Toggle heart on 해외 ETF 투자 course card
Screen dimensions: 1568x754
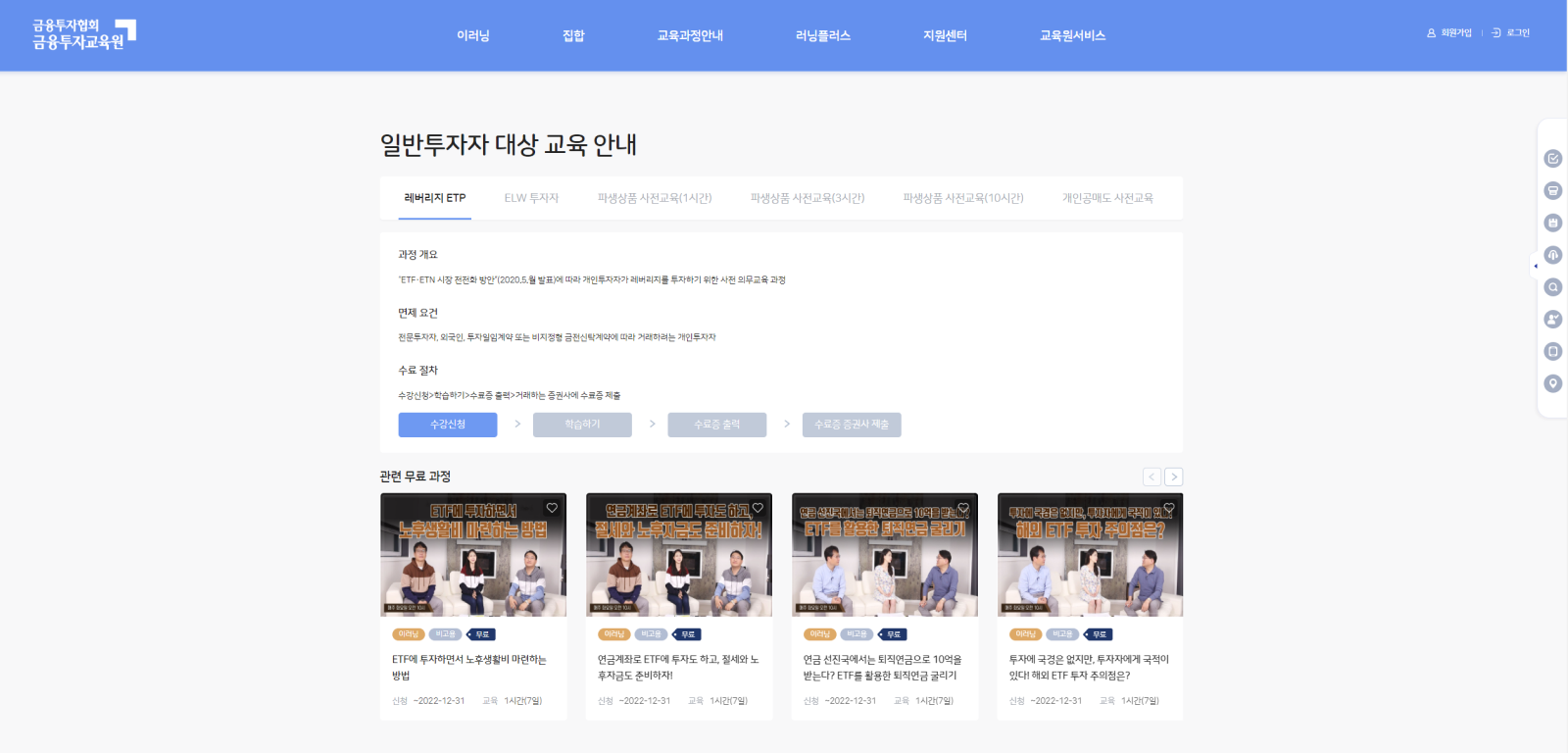[1169, 508]
